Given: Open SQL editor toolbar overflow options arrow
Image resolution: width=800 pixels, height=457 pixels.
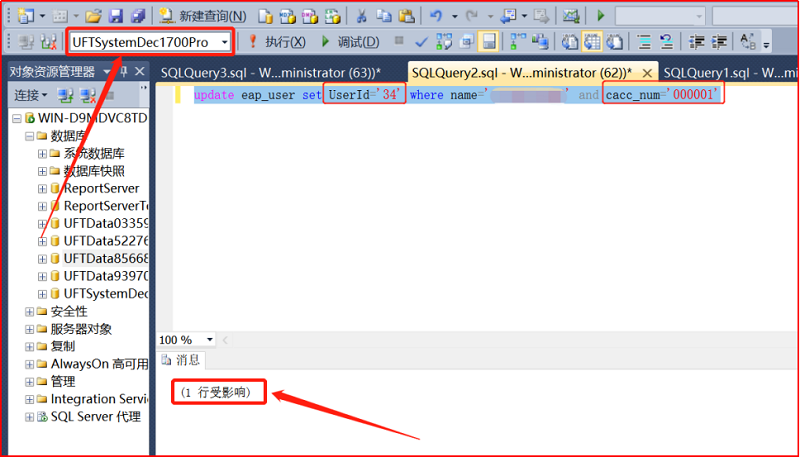Looking at the screenshot, I should (x=766, y=45).
